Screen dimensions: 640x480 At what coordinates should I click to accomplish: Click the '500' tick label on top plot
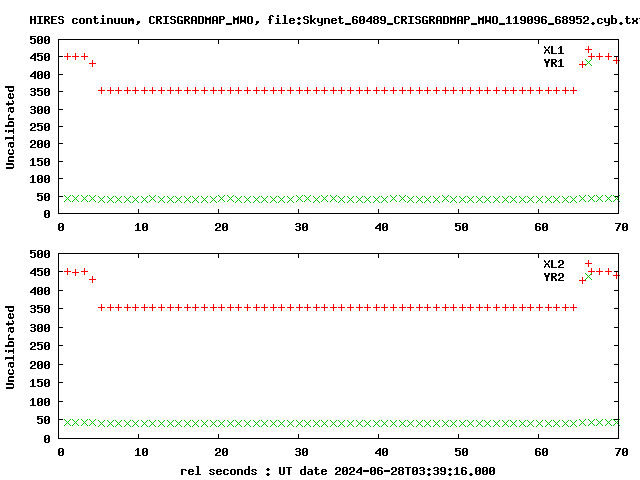40,40
